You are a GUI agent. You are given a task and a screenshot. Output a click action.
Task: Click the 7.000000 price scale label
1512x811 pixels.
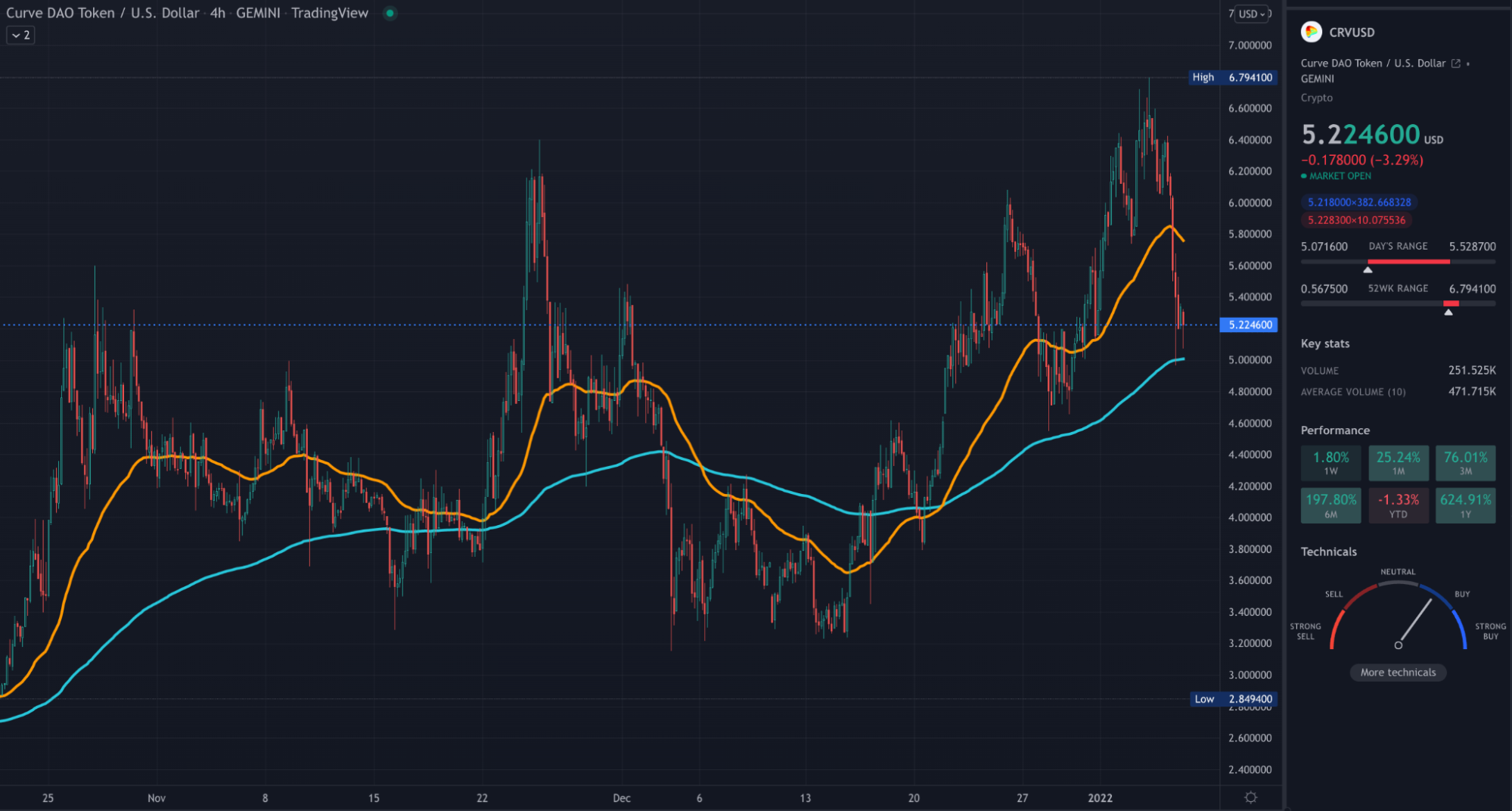pos(1250,45)
